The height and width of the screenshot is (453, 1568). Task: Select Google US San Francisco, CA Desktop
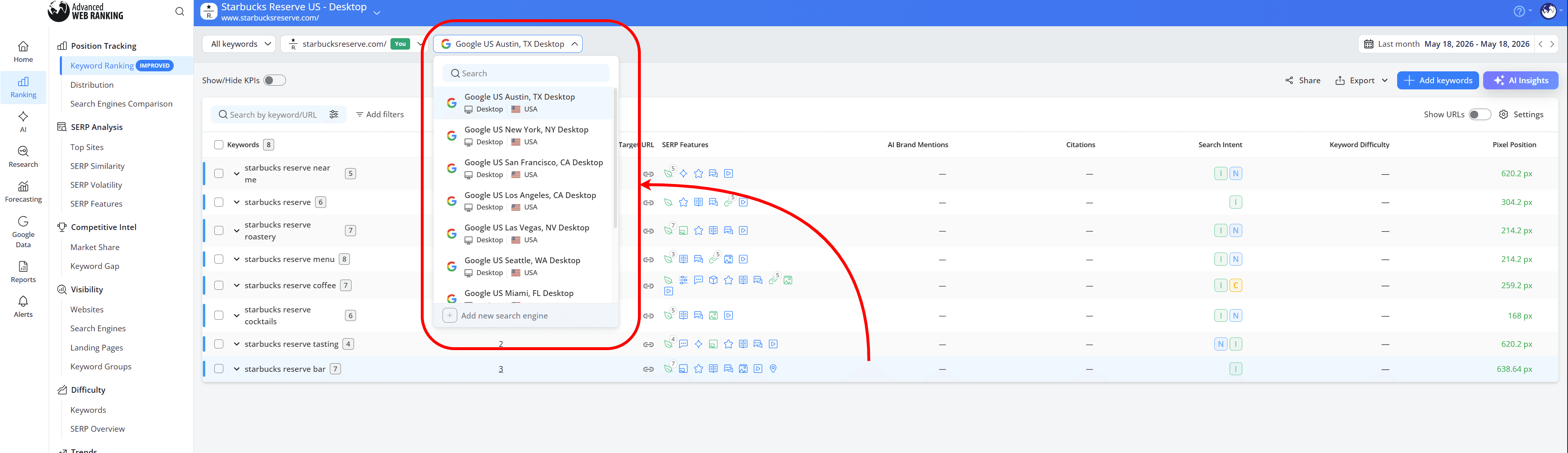pos(524,168)
